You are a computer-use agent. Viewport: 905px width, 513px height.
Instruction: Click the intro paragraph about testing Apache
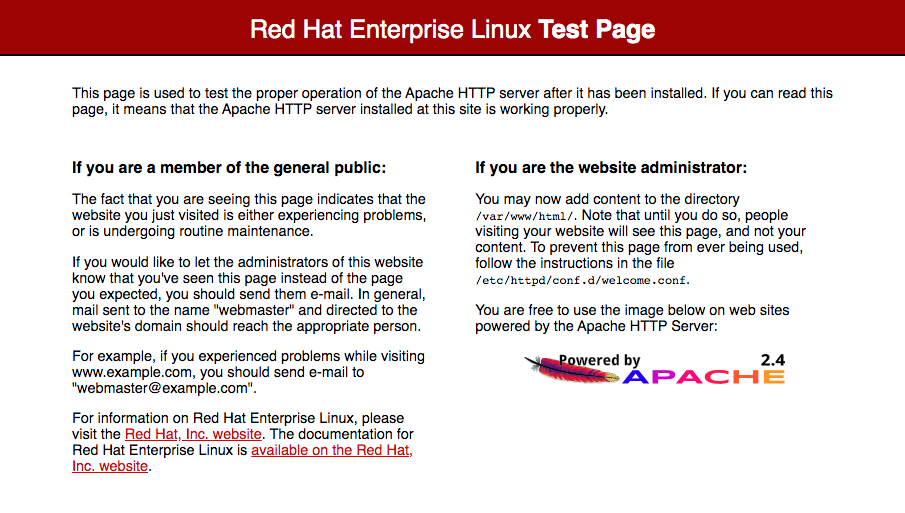[x=452, y=101]
